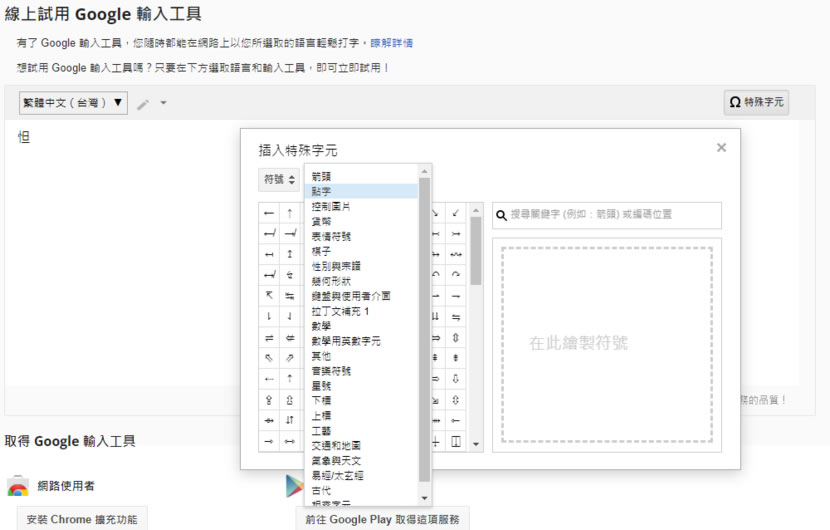
Task: Pick 表情符號 from the list
Action: tap(361, 236)
